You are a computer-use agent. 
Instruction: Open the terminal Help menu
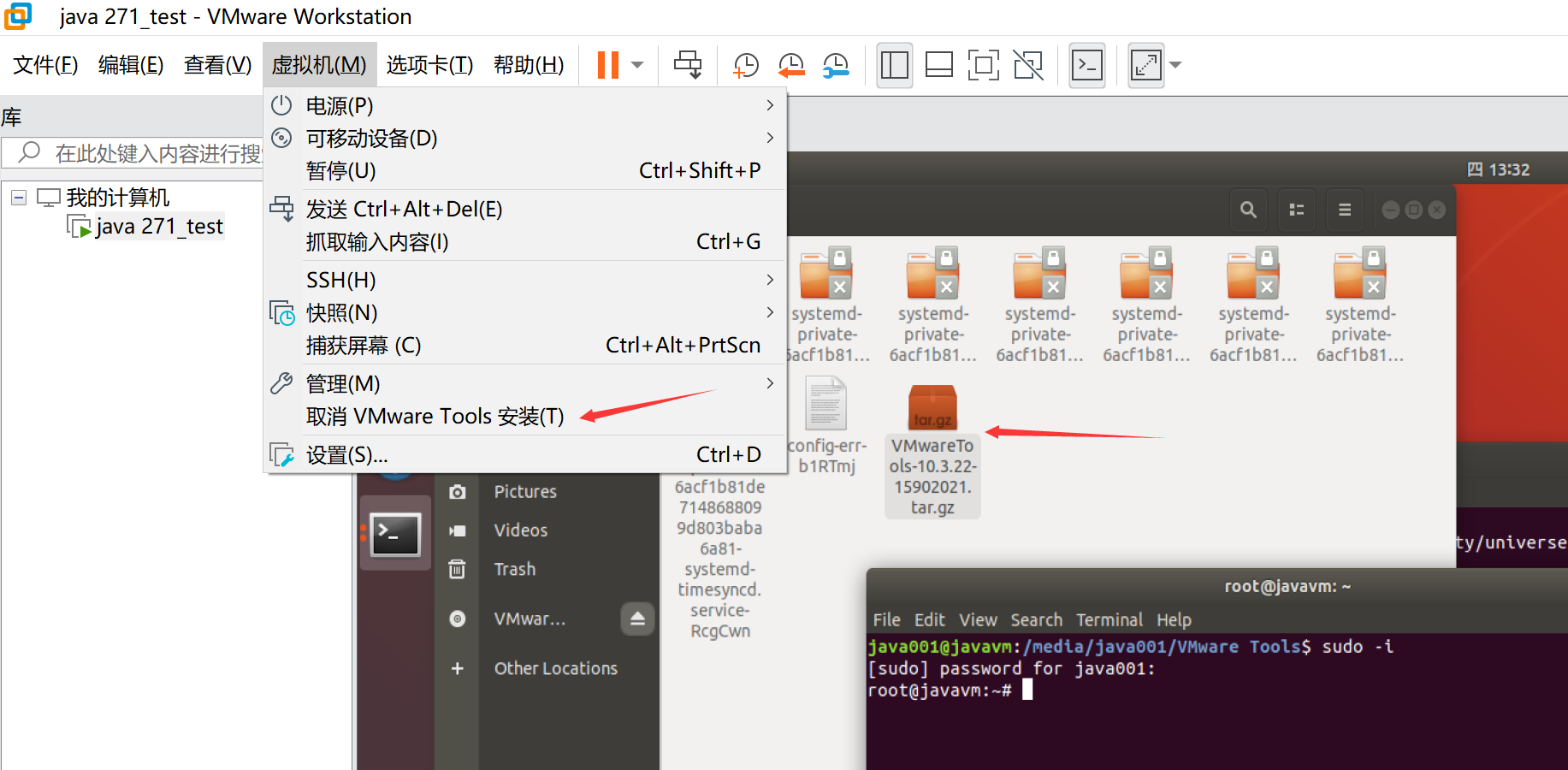pos(1174,620)
